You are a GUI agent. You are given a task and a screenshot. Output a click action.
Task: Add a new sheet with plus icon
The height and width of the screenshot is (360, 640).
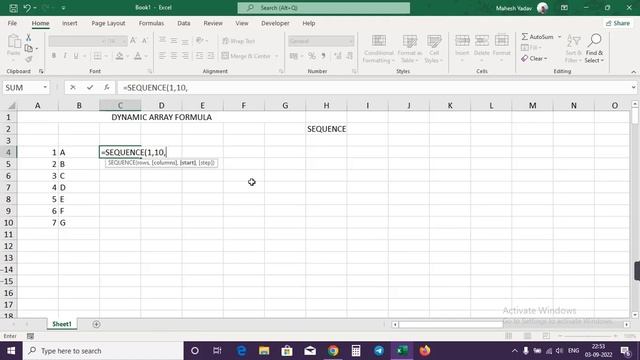click(96, 324)
